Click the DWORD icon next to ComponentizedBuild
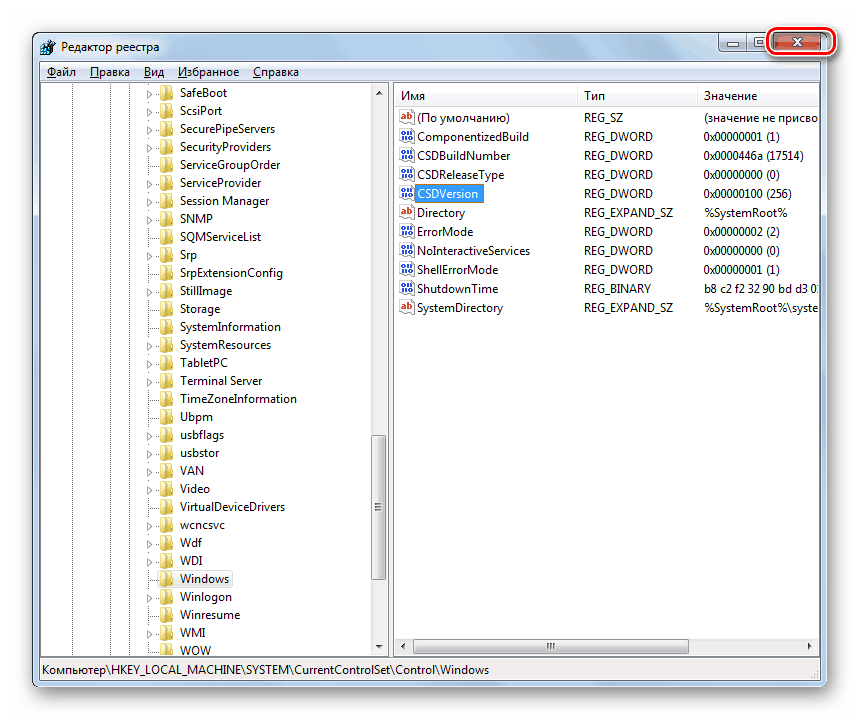The width and height of the screenshot is (860, 720). pyautogui.click(x=406, y=137)
